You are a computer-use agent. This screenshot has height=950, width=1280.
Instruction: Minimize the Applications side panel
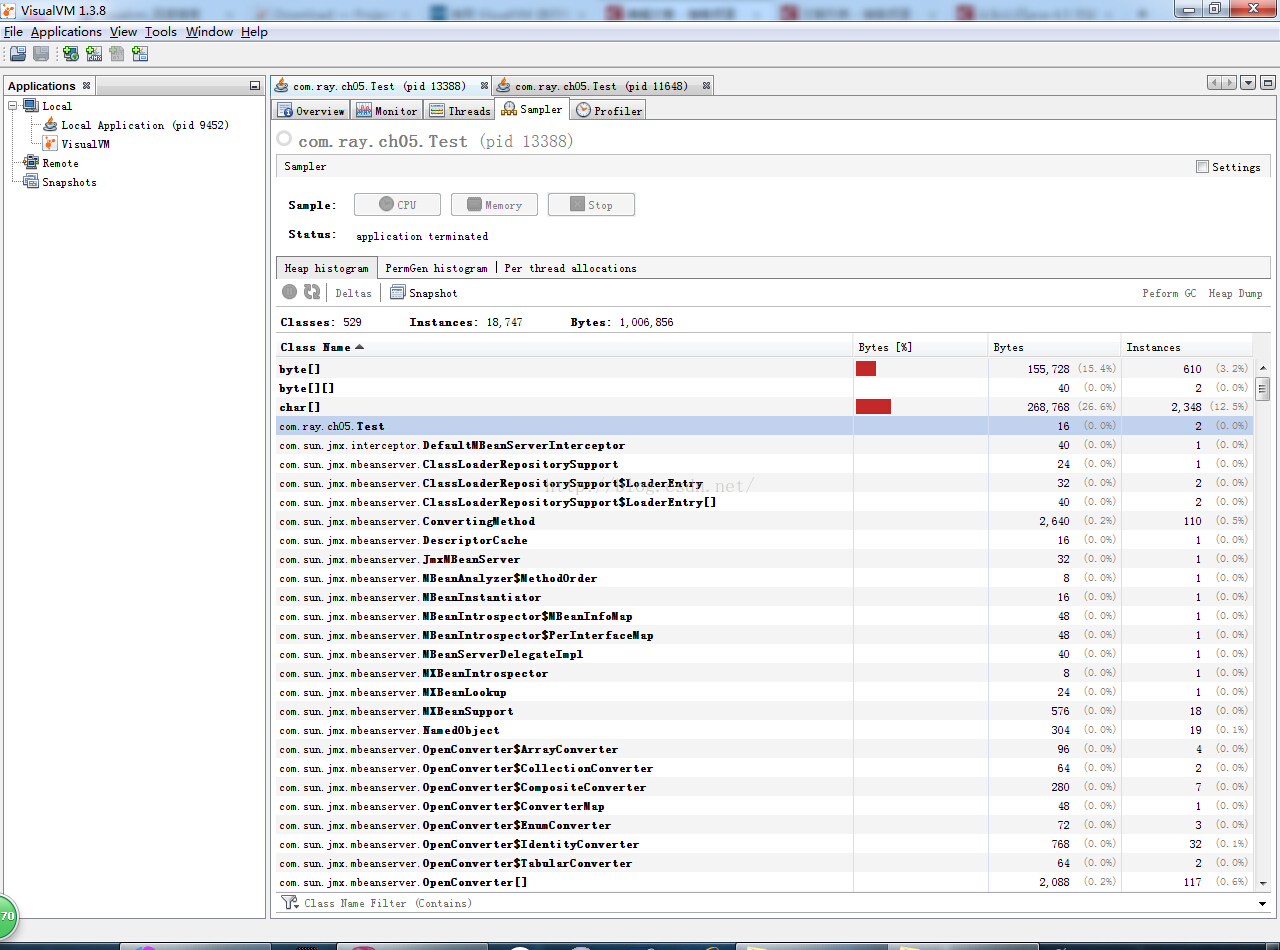(x=255, y=86)
